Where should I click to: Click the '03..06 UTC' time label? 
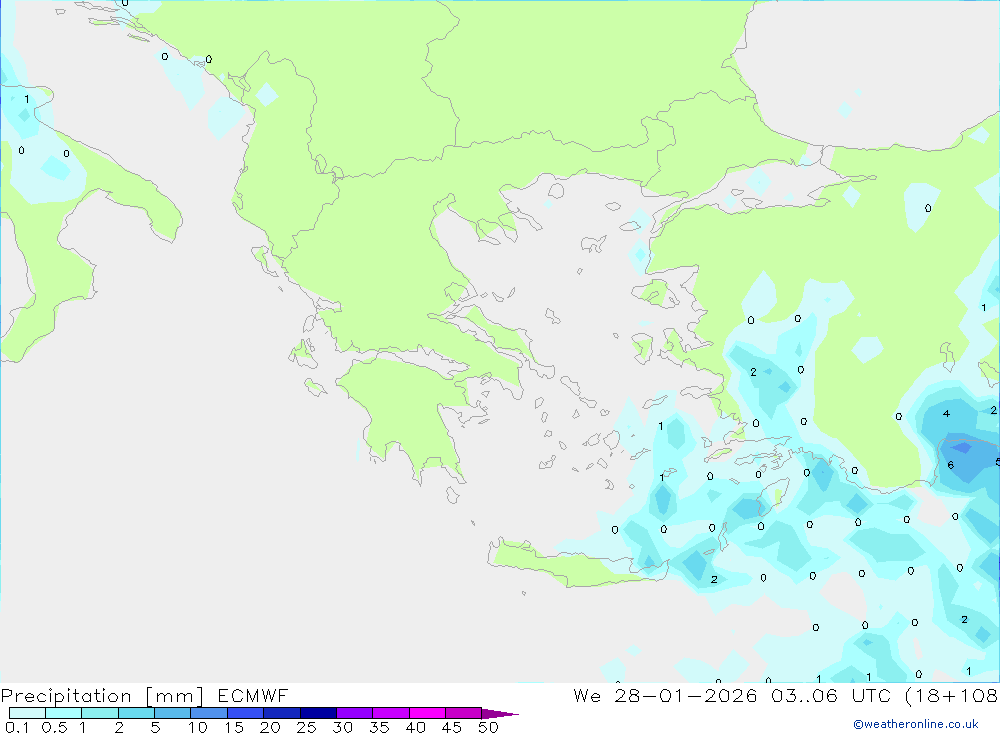(830, 695)
